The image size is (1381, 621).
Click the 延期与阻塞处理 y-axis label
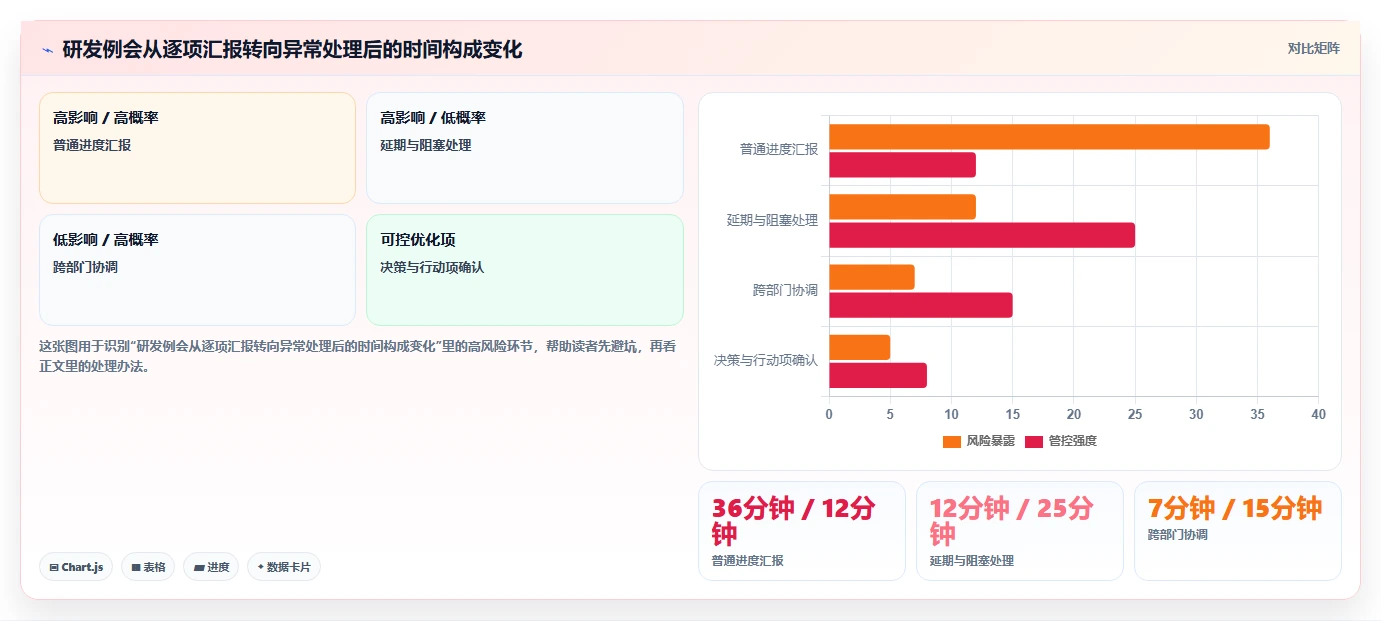(773, 220)
